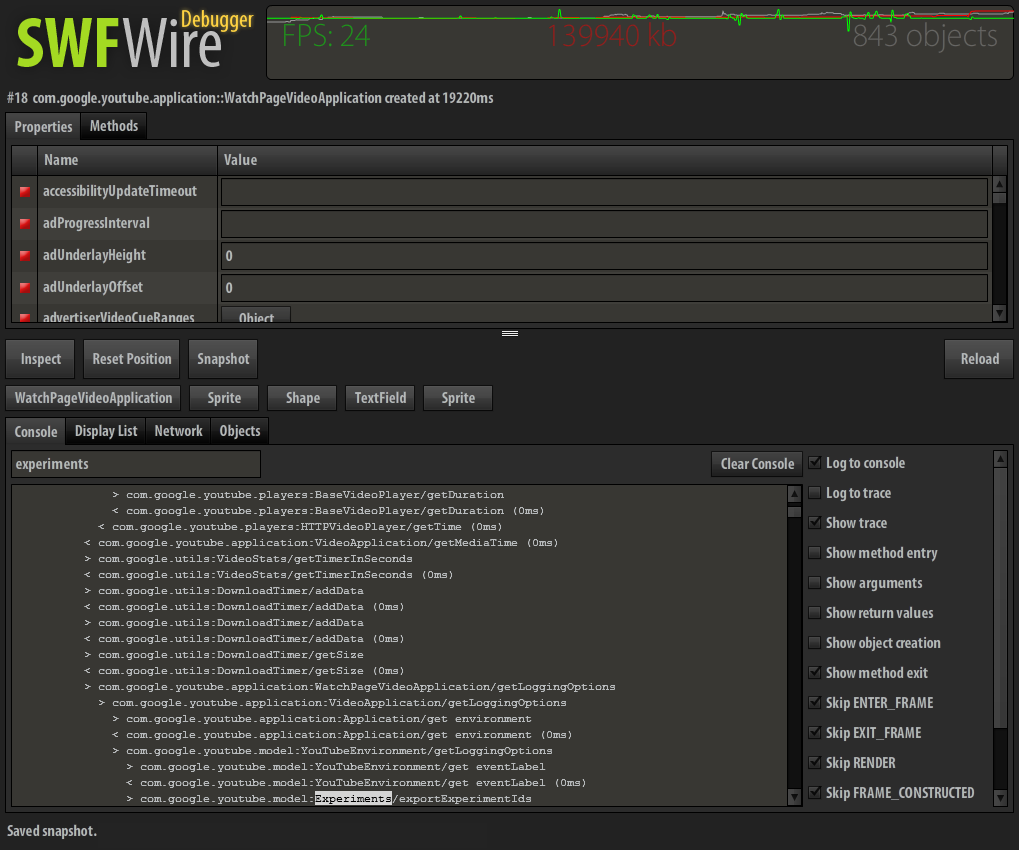Click the options list scroll-down arrow
1019x850 pixels.
[1001, 797]
